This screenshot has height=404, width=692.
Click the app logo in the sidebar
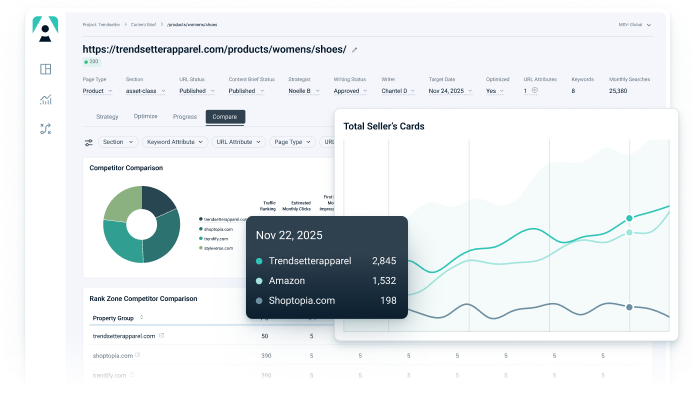pos(45,28)
